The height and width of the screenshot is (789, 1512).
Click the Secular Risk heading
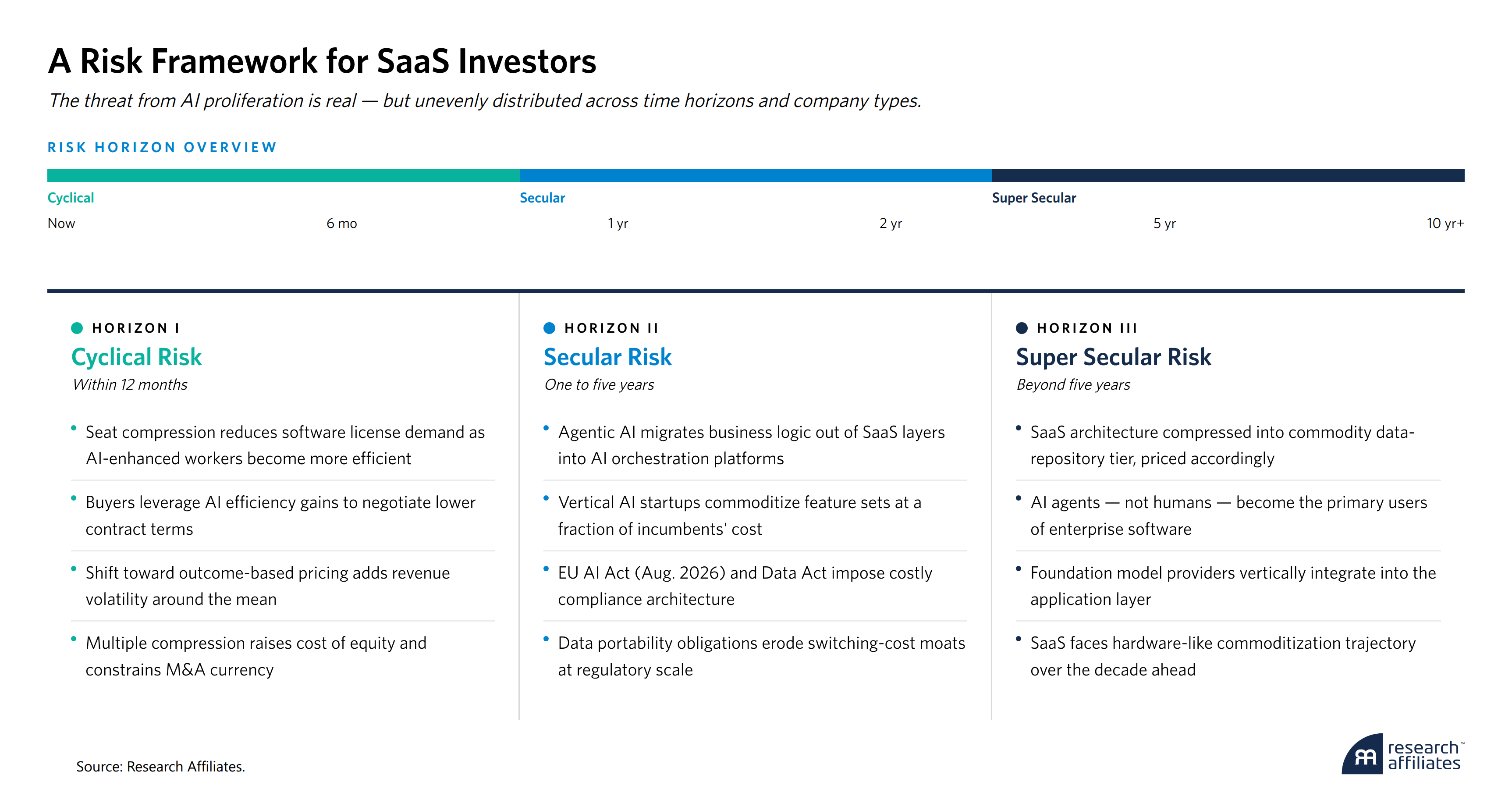pos(607,357)
